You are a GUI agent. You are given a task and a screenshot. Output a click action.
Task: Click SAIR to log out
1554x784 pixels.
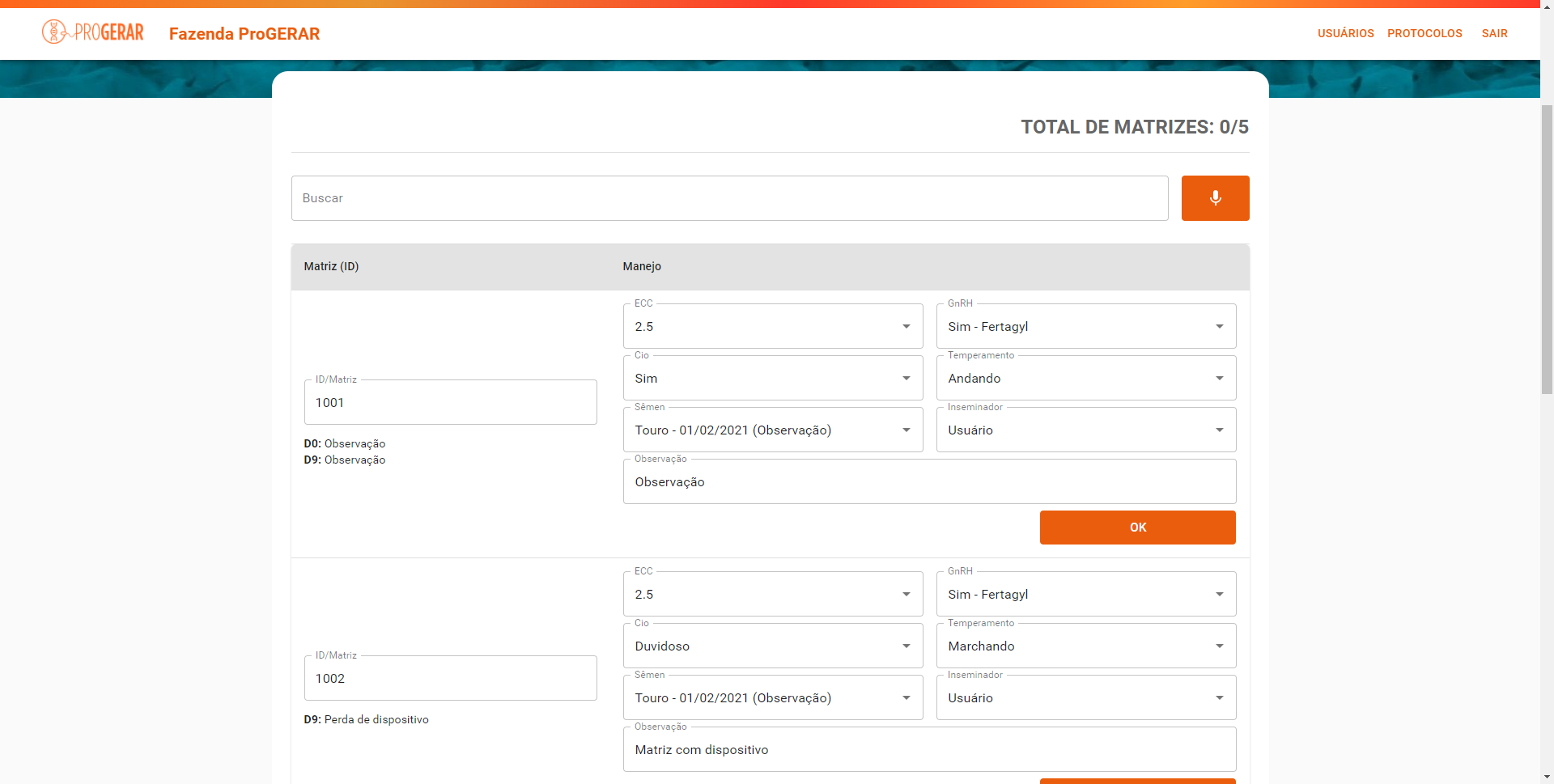point(1494,33)
